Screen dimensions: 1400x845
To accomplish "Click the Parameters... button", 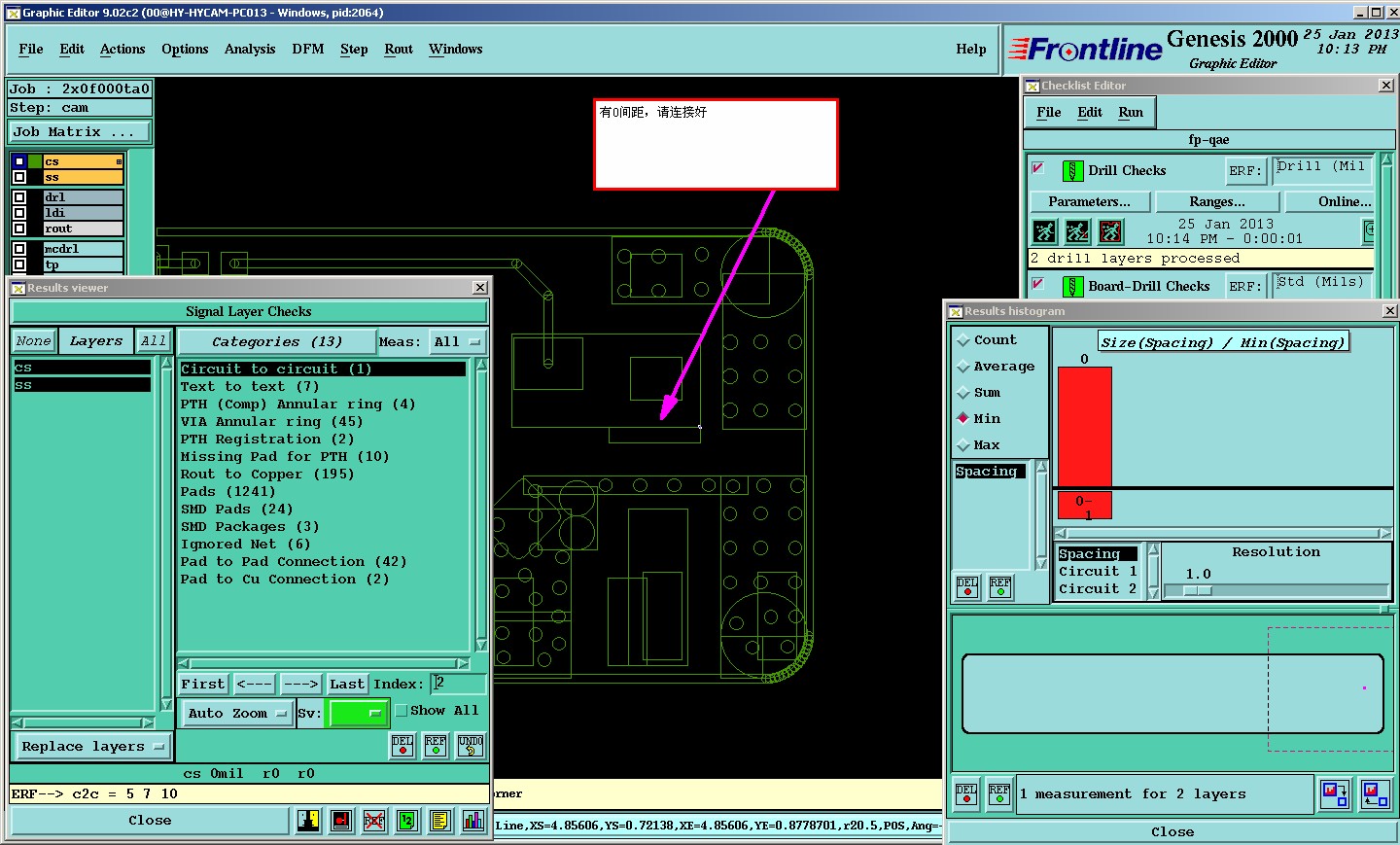I will click(x=1089, y=201).
